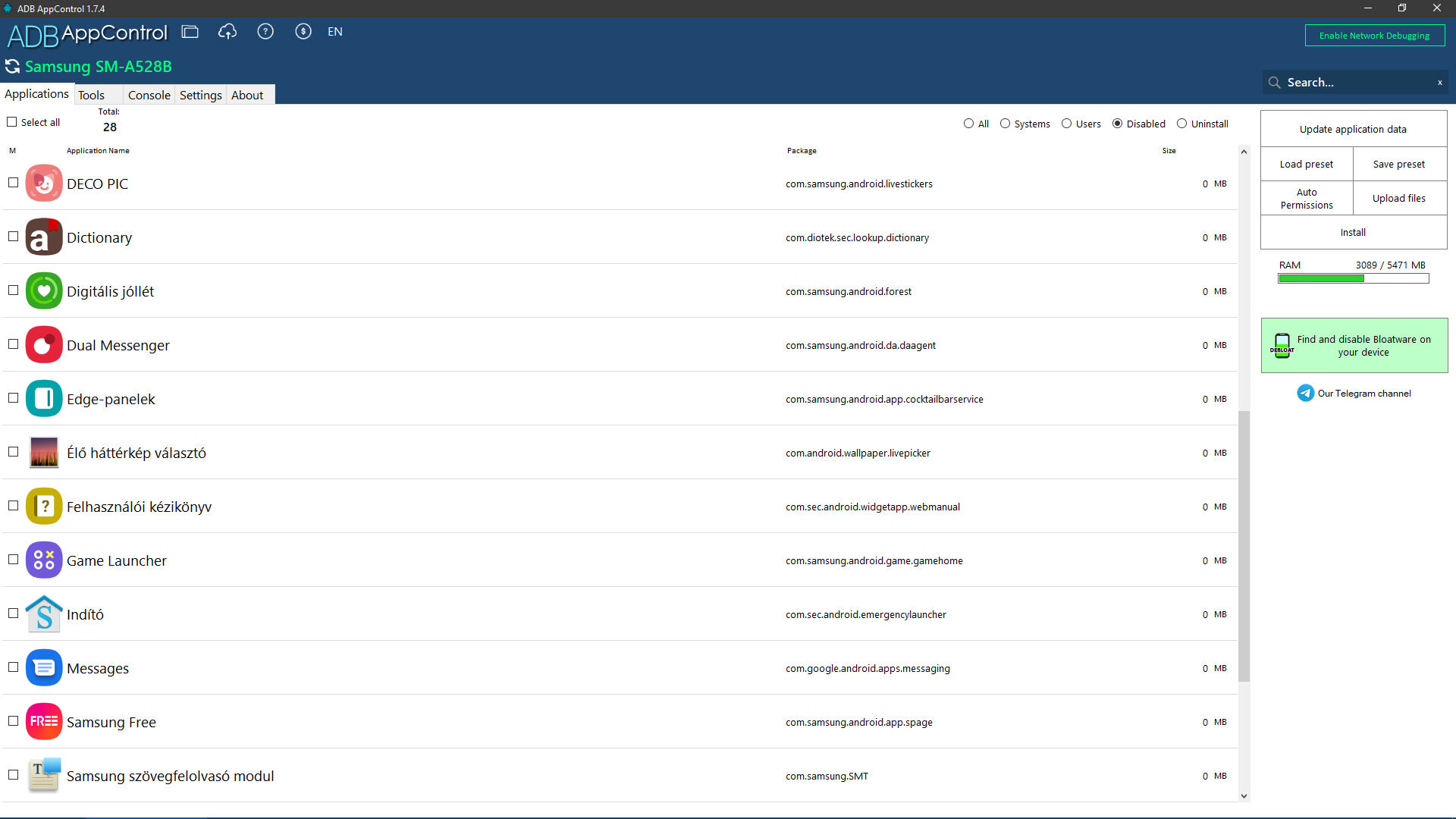
Task: Click the Upload files button
Action: point(1399,199)
